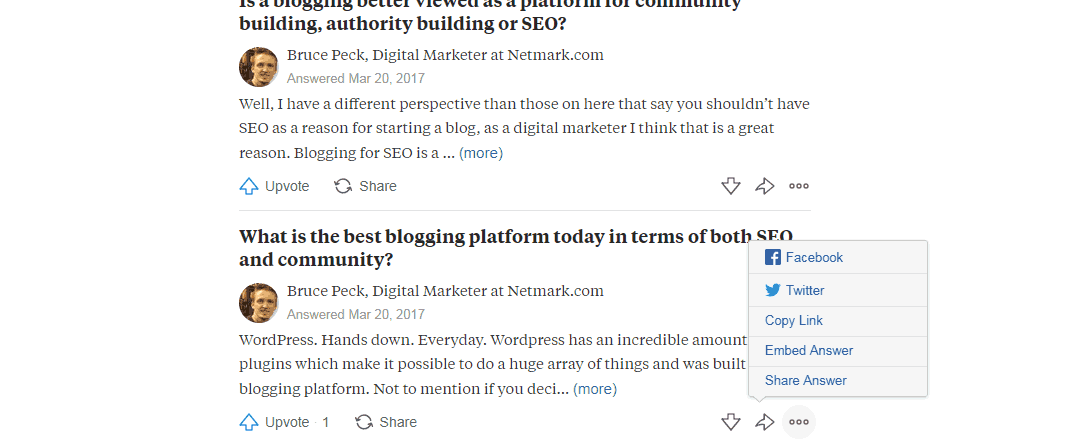Click forward arrow icon on first answer
1076x440 pixels.
(764, 186)
